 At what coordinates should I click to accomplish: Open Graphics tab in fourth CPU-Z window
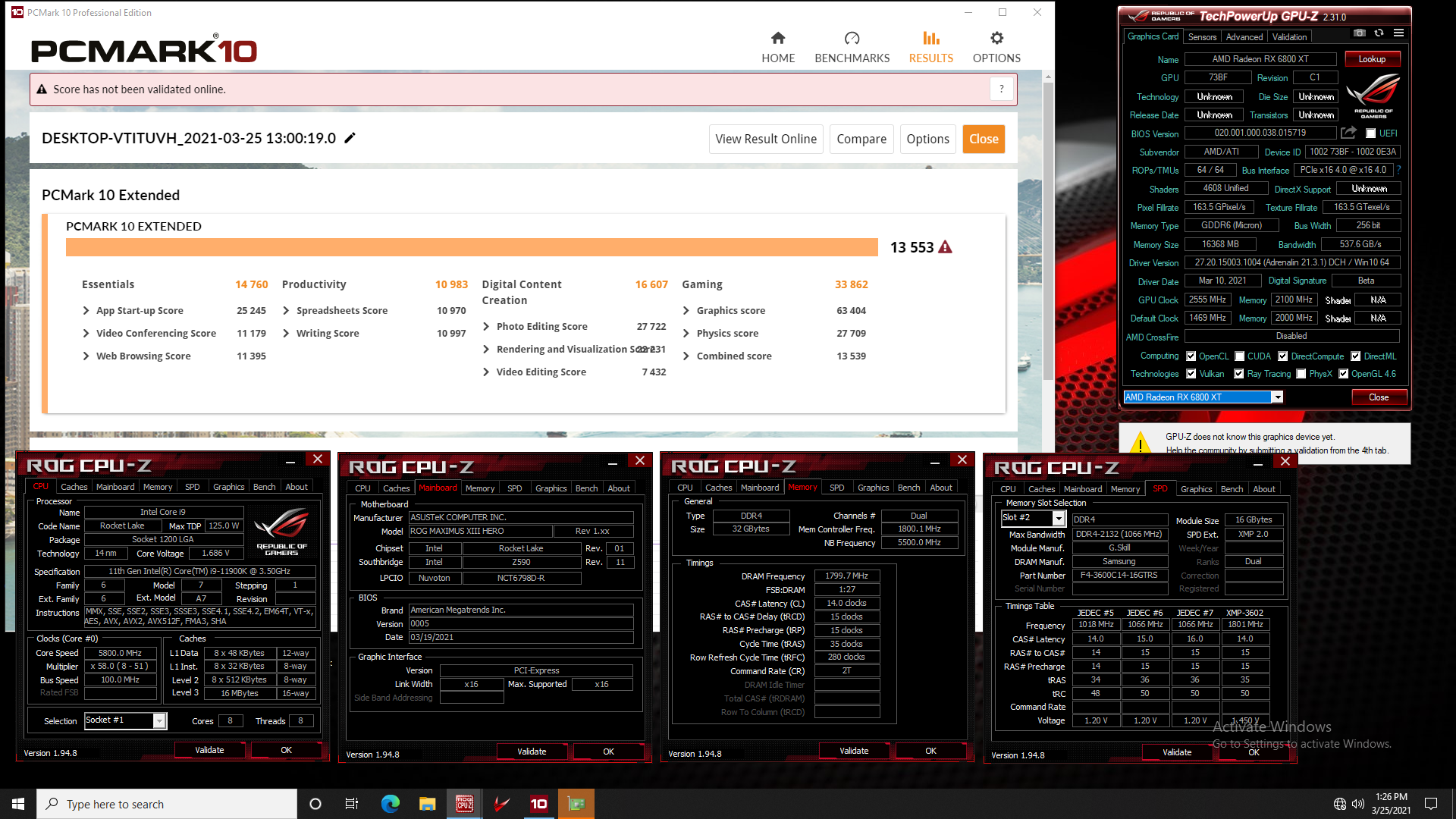pyautogui.click(x=1196, y=489)
